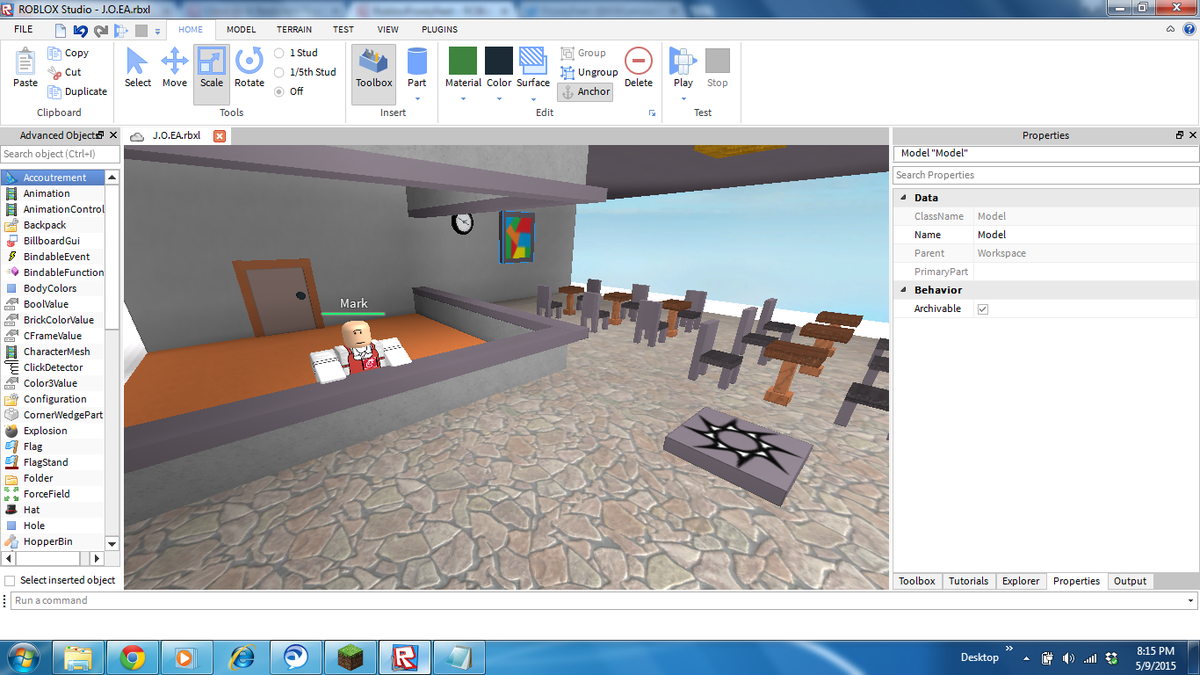Open Minecraft from the taskbar
This screenshot has height=675, width=1200.
[351, 657]
